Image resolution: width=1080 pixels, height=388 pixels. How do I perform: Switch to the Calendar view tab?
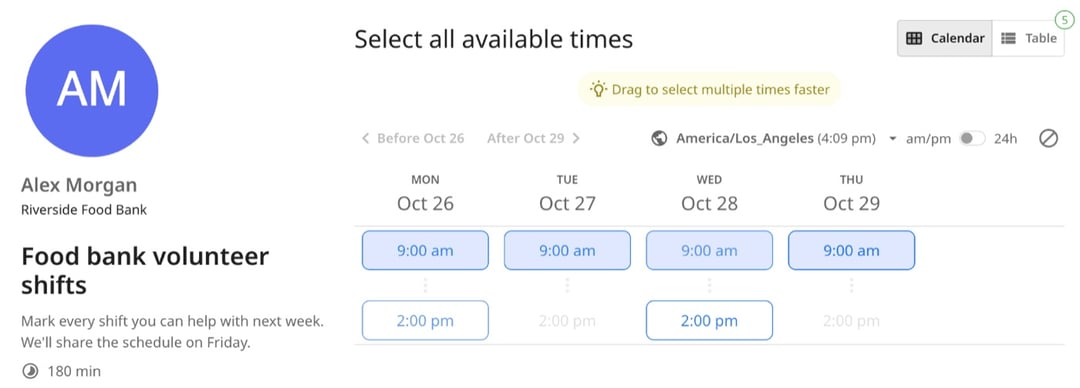click(945, 39)
